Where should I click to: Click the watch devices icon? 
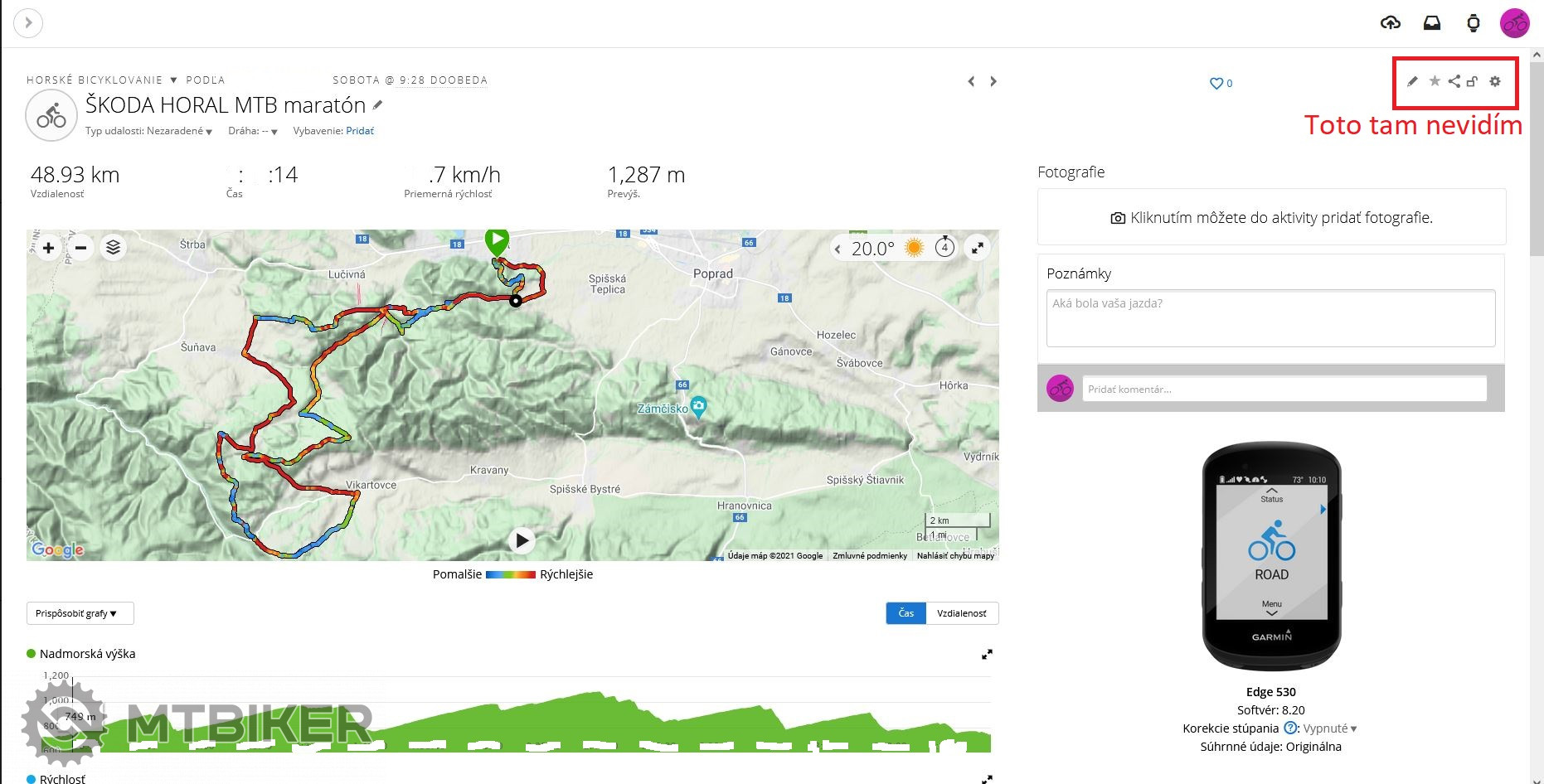[1474, 23]
